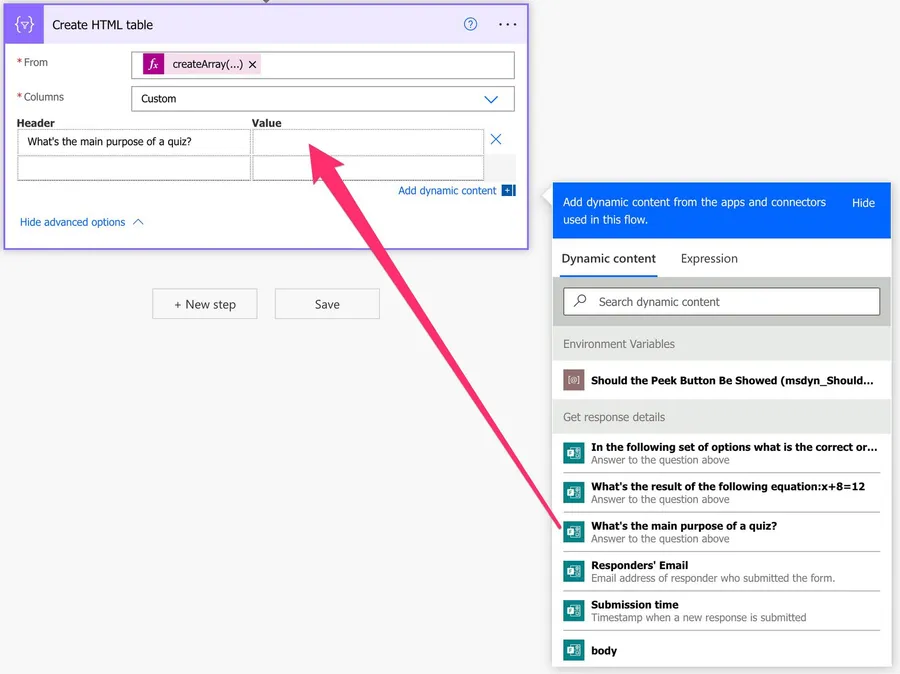This screenshot has height=674, width=900.
Task: Click the New step button
Action: click(204, 304)
